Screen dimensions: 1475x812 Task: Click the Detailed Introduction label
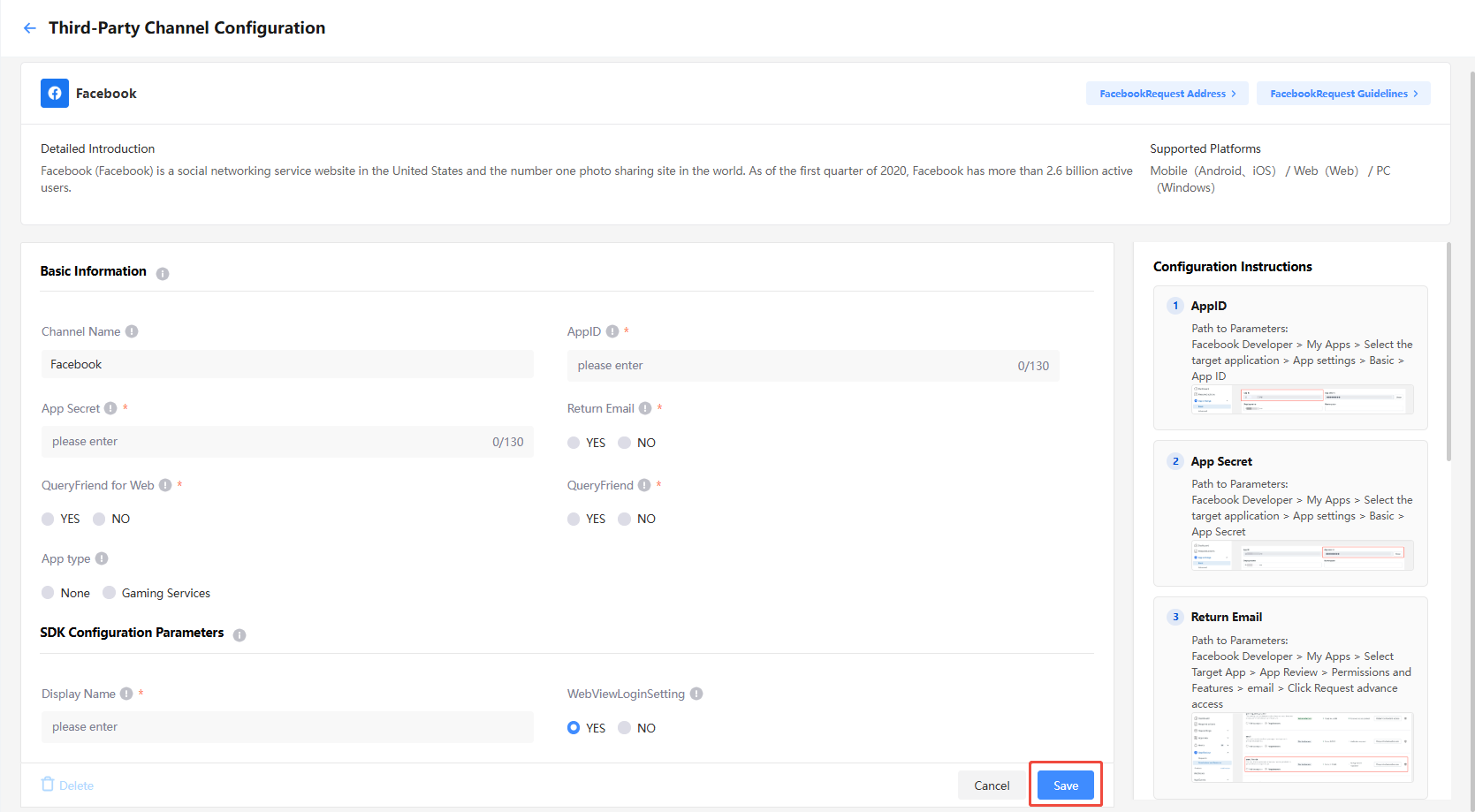click(97, 148)
